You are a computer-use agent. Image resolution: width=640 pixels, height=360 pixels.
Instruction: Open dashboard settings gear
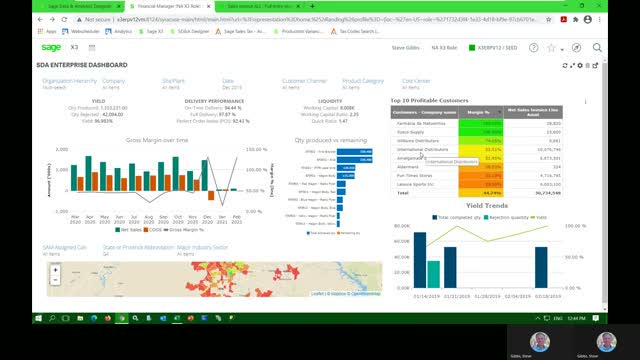click(580, 65)
